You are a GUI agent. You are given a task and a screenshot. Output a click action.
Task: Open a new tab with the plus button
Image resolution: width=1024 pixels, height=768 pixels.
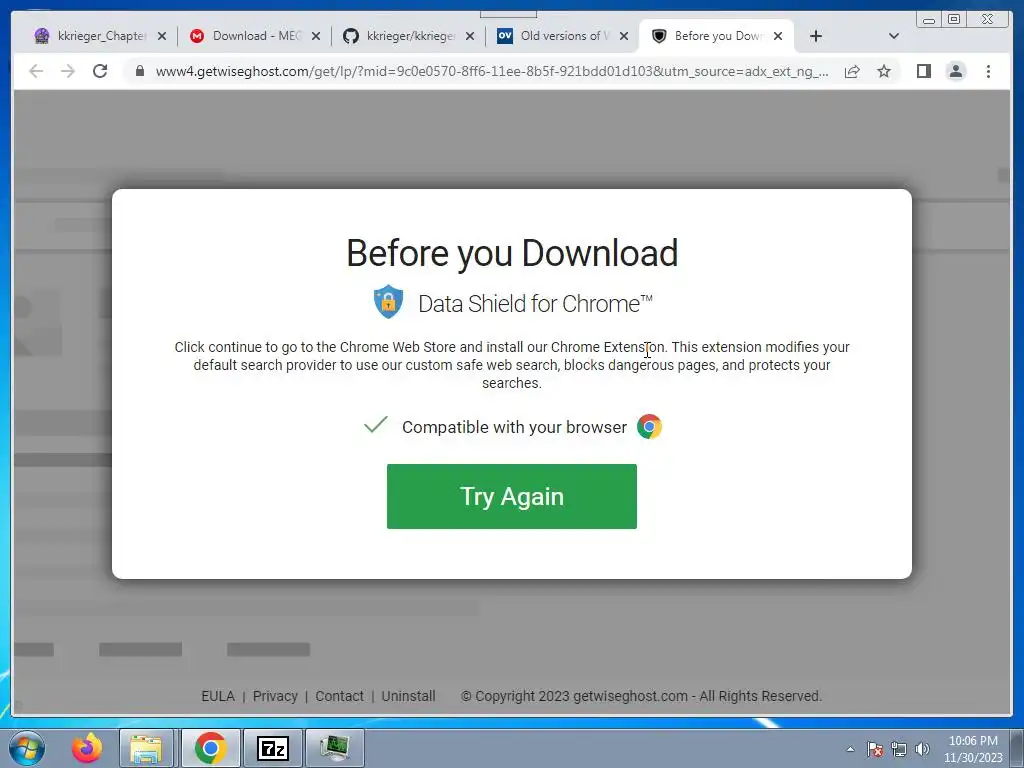pyautogui.click(x=815, y=36)
